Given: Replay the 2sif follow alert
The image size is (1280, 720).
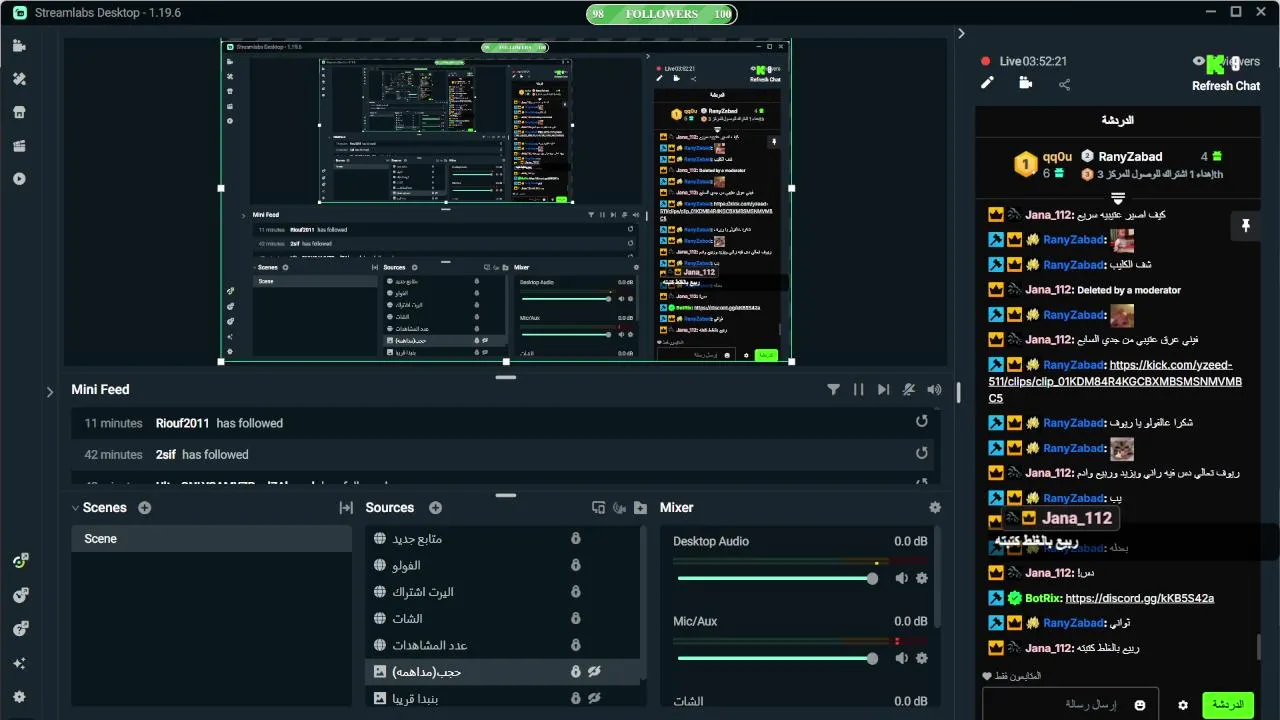Looking at the screenshot, I should point(922,454).
